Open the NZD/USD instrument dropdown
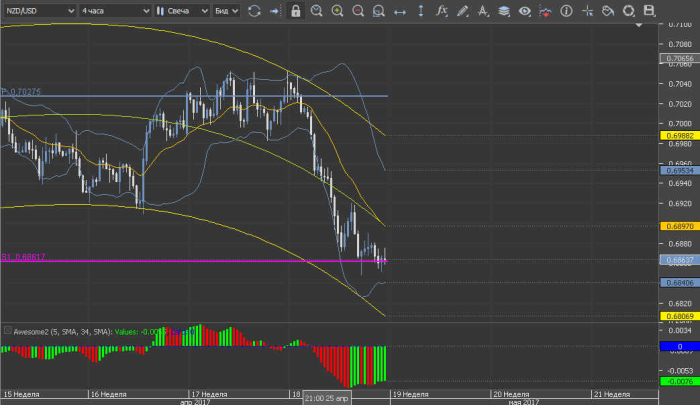Screen dimensions: 700x405 [x=39, y=11]
